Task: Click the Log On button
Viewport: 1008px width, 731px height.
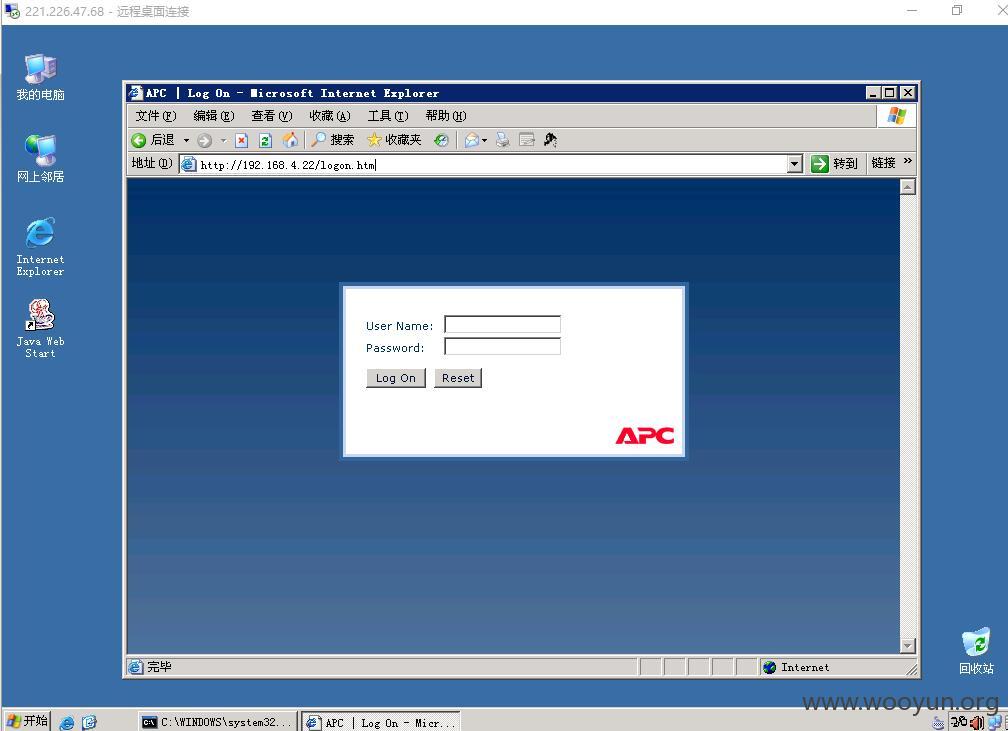Action: pyautogui.click(x=396, y=378)
